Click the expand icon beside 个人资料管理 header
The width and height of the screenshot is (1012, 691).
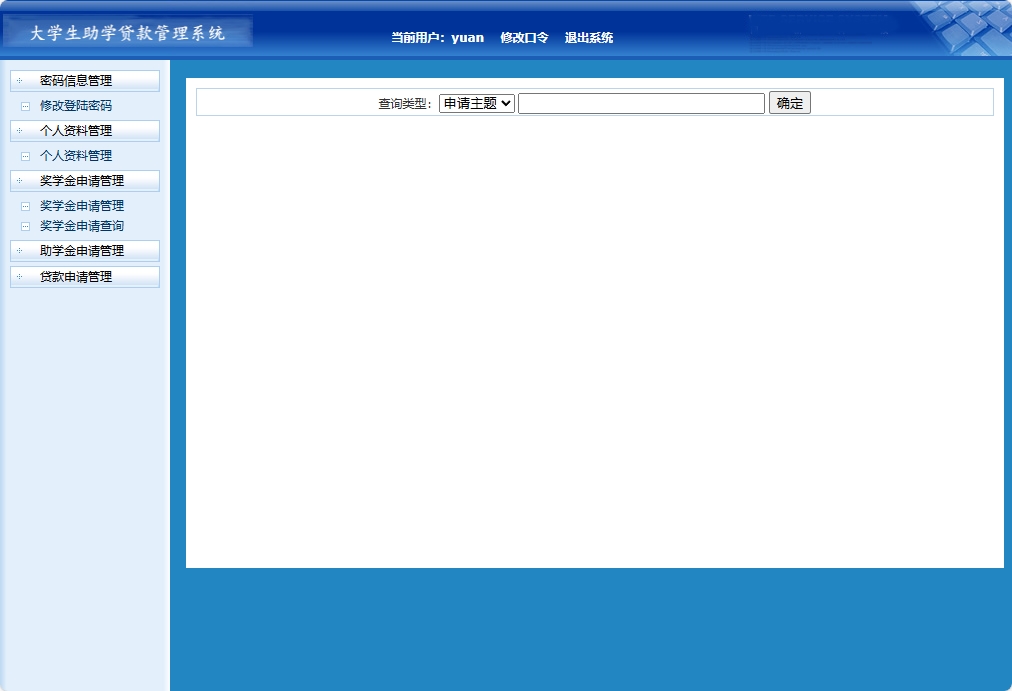tap(22, 130)
